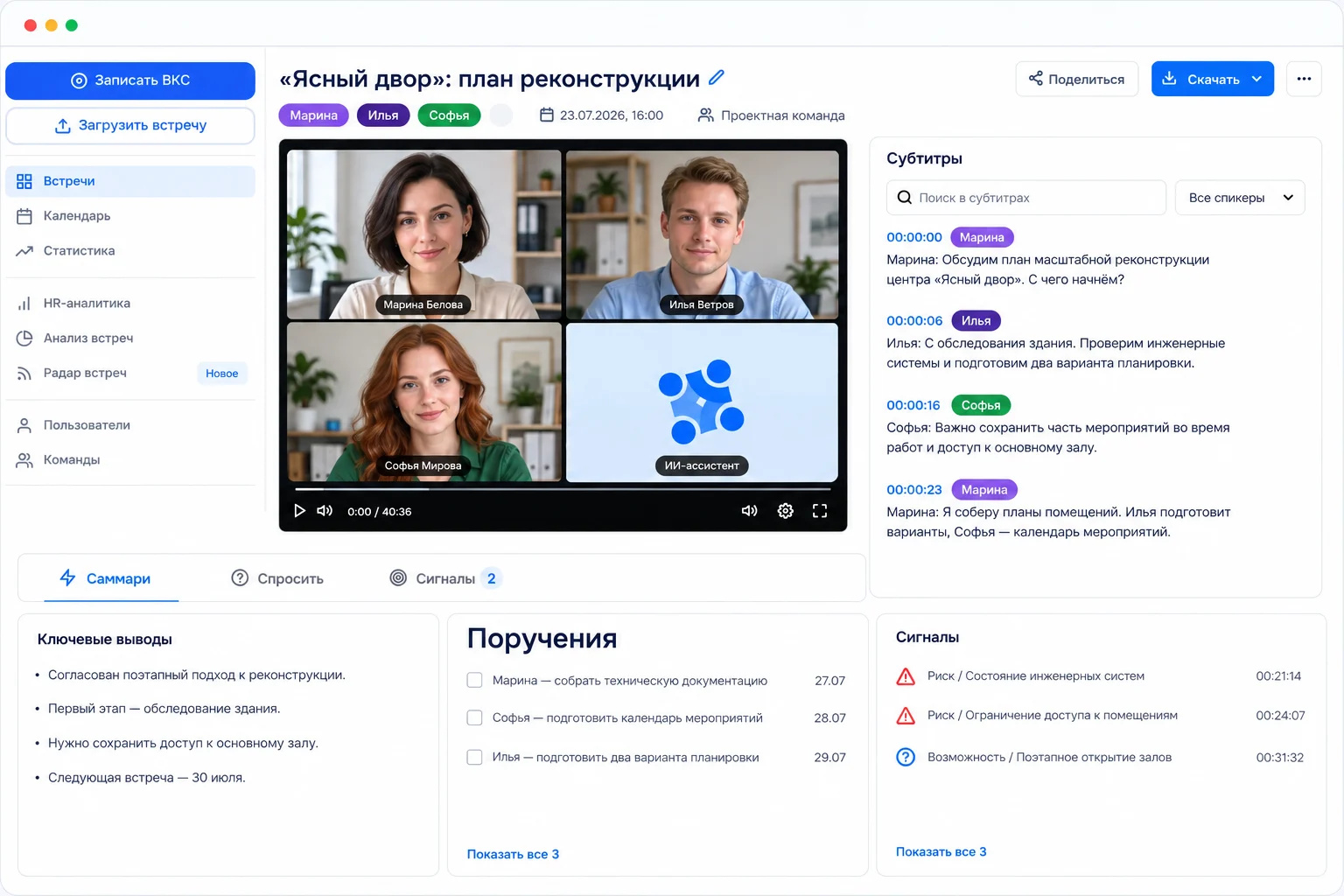1344x896 pixels.
Task: Select the Илья tag under the title
Action: pos(383,115)
